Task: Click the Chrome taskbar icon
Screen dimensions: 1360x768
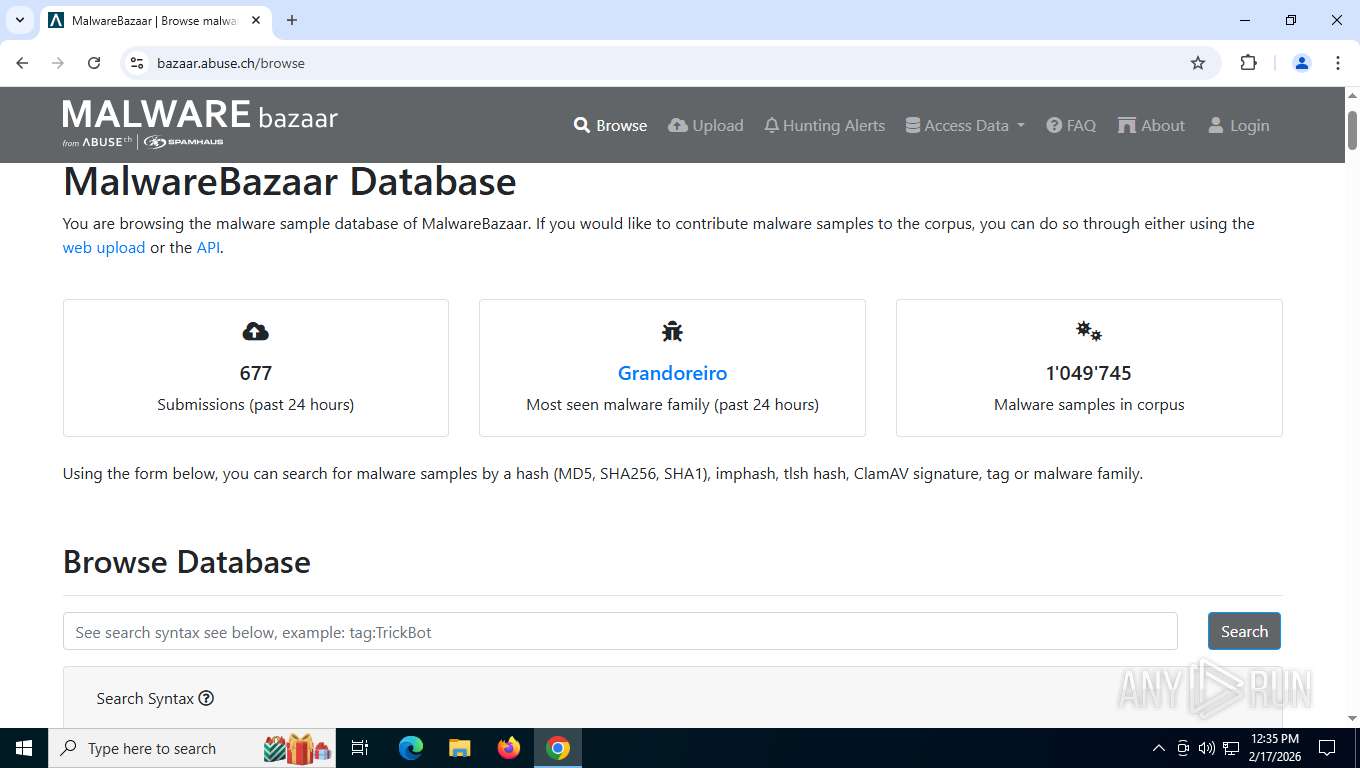Action: pyautogui.click(x=558, y=748)
